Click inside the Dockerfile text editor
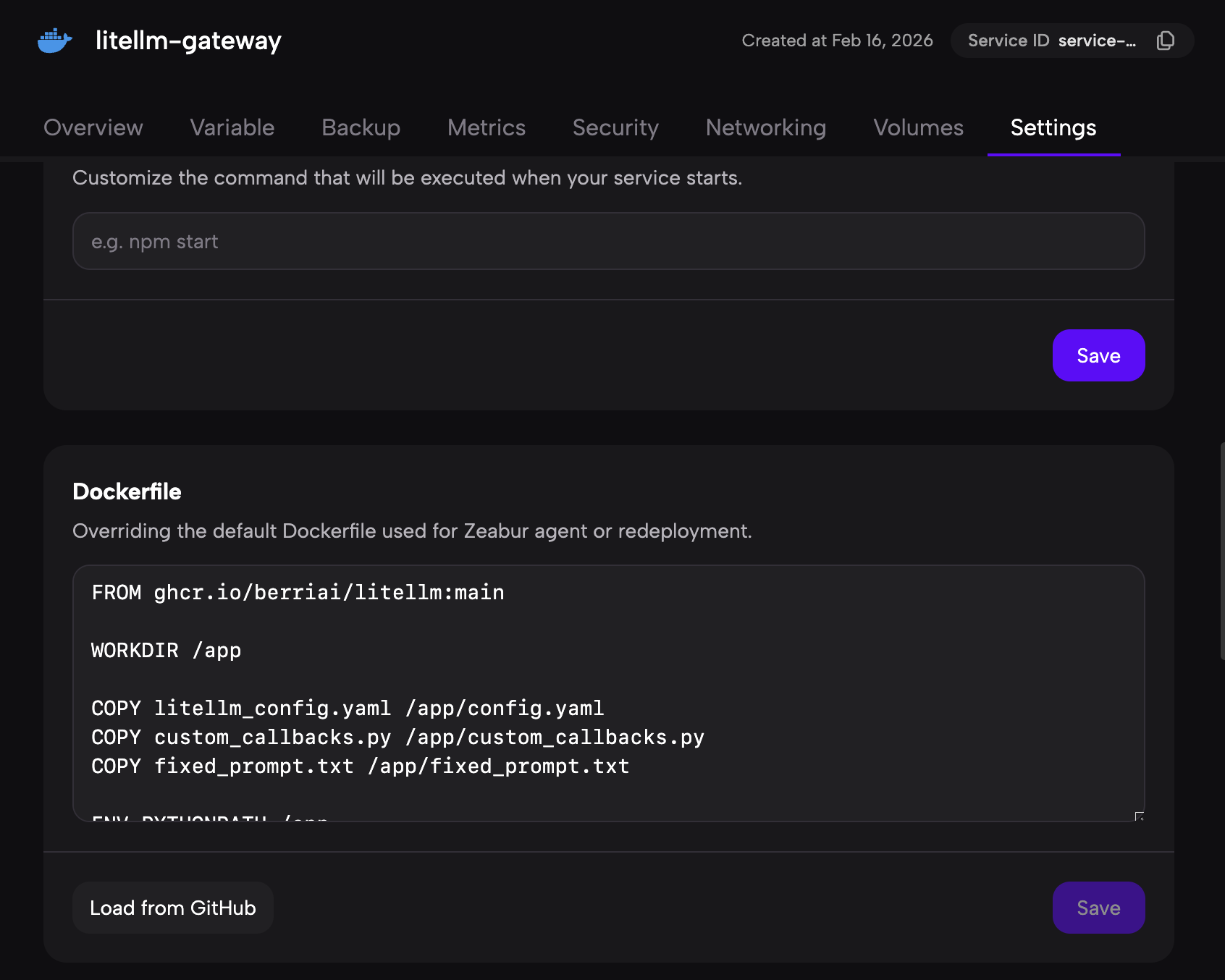The height and width of the screenshot is (980, 1225). [x=609, y=693]
